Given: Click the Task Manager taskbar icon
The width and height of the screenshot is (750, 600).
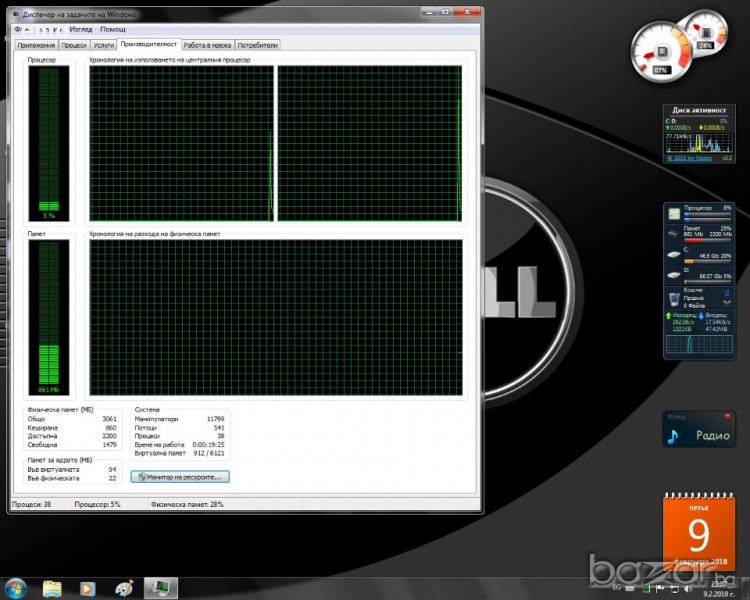Looking at the screenshot, I should tap(159, 587).
